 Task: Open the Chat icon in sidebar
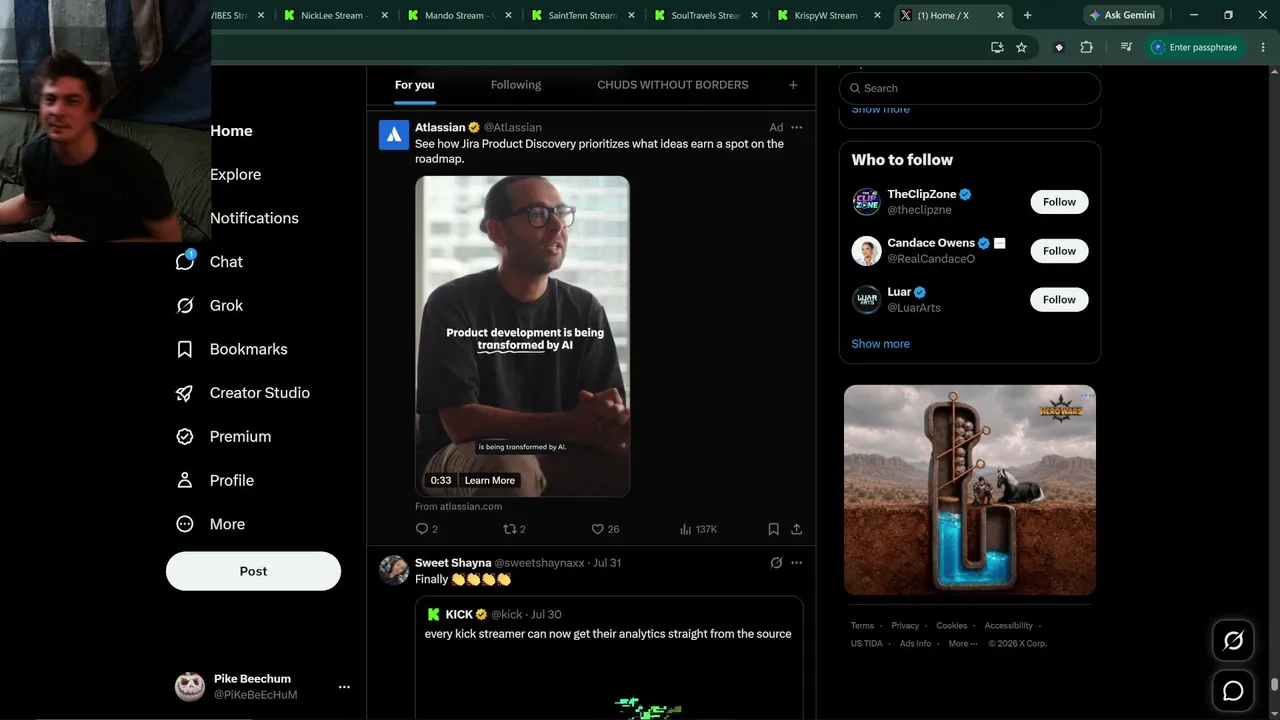pos(185,261)
